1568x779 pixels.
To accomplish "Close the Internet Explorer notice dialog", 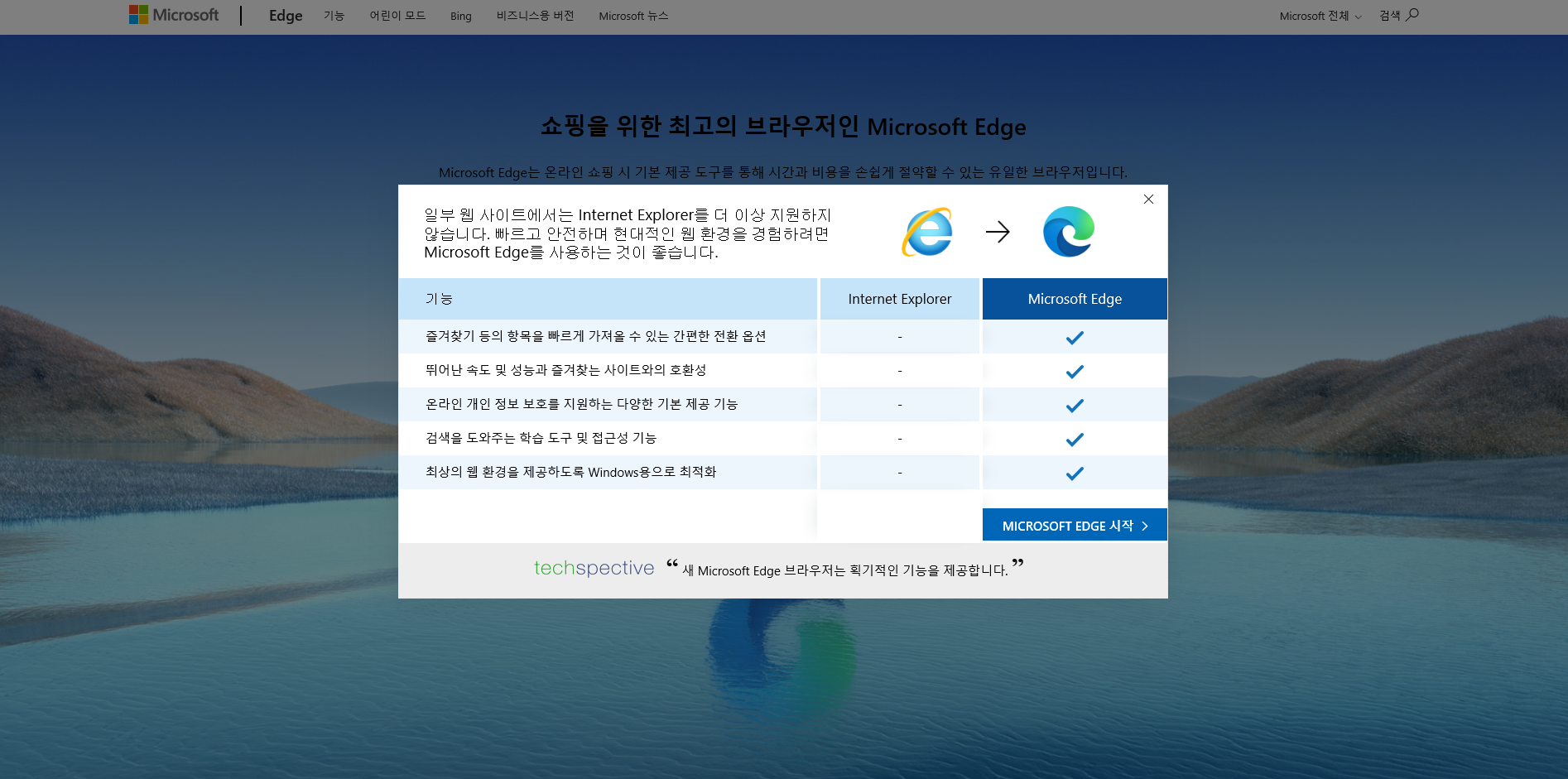I will pos(1148,199).
